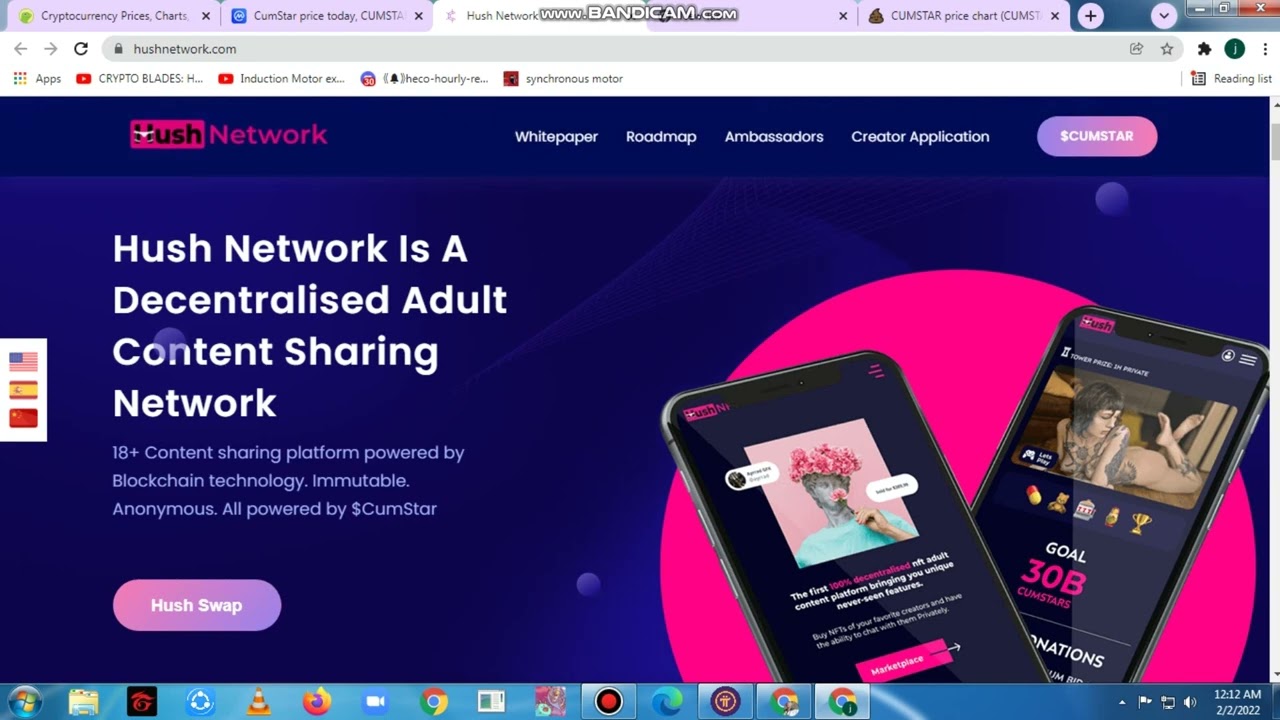Viewport: 1280px width, 720px height.
Task: Open the Reading list
Action: pyautogui.click(x=1231, y=78)
